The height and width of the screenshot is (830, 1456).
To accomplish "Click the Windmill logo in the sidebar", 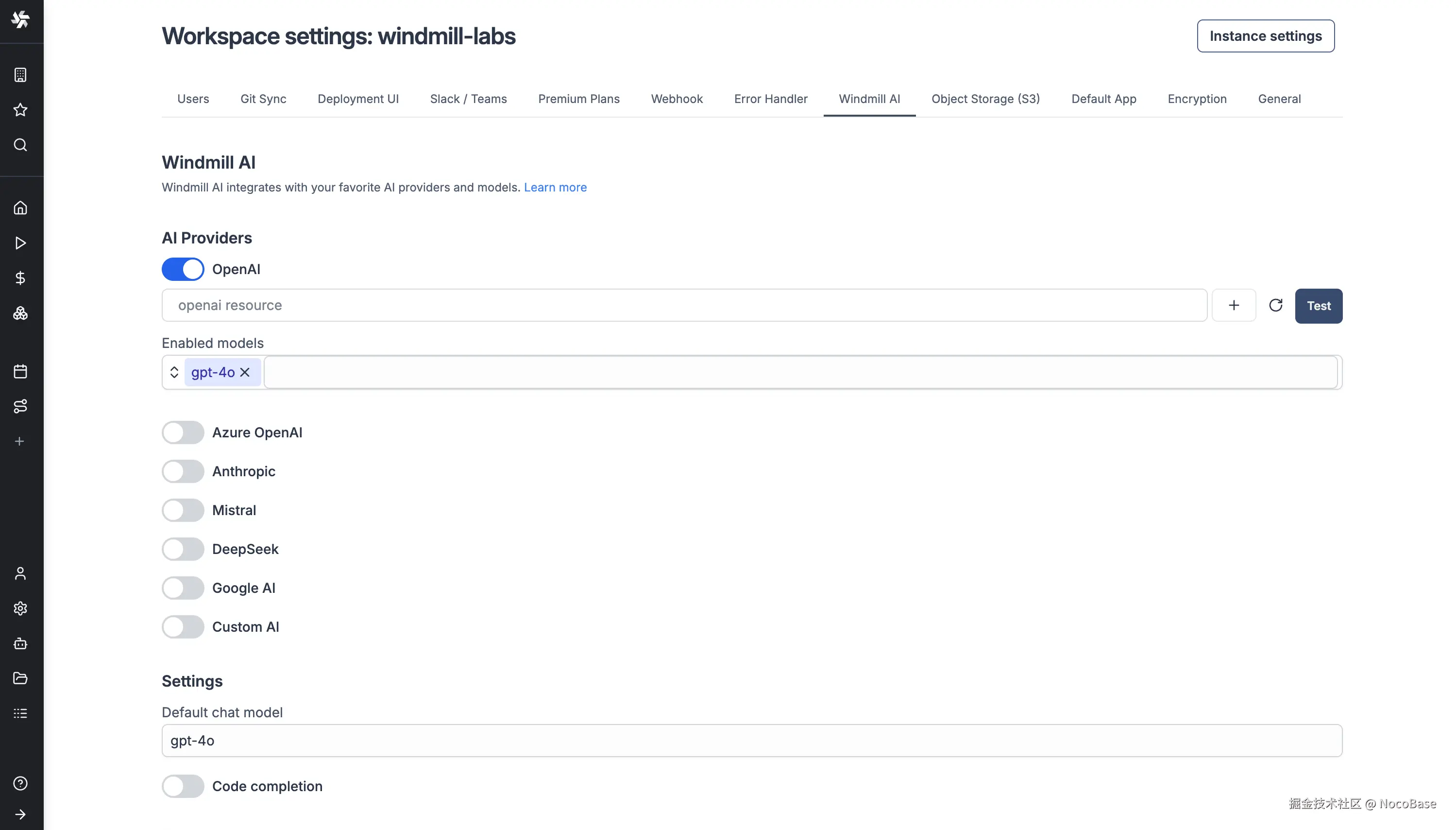I will (20, 20).
